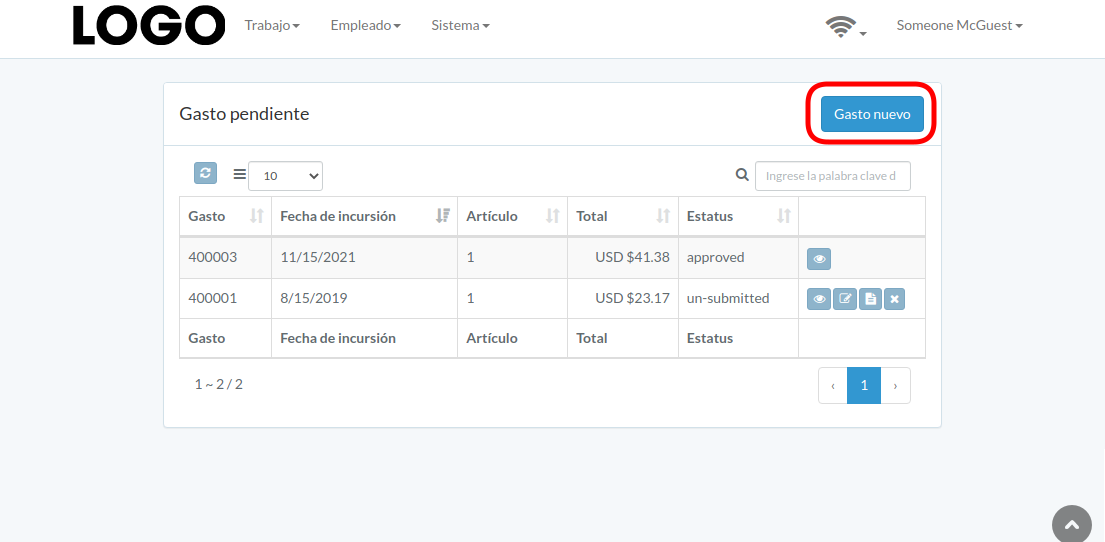
Task: Go to previous page arrow
Action: click(833, 386)
